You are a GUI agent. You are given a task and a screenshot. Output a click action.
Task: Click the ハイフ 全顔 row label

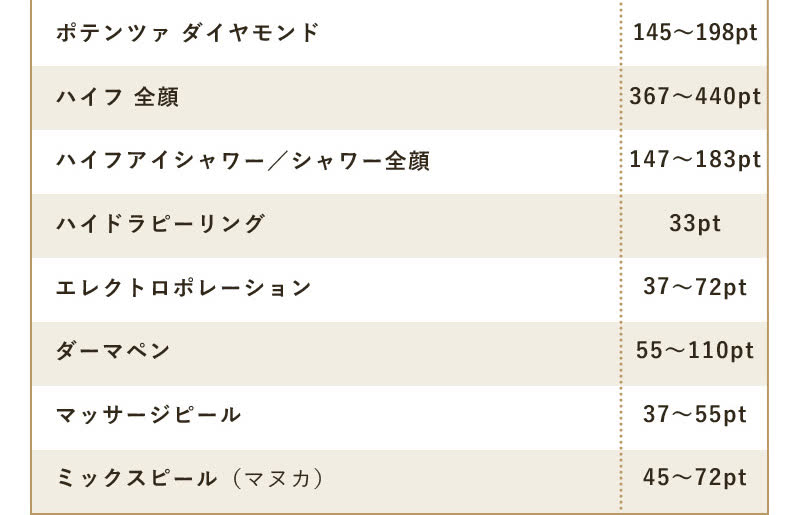pos(118,97)
